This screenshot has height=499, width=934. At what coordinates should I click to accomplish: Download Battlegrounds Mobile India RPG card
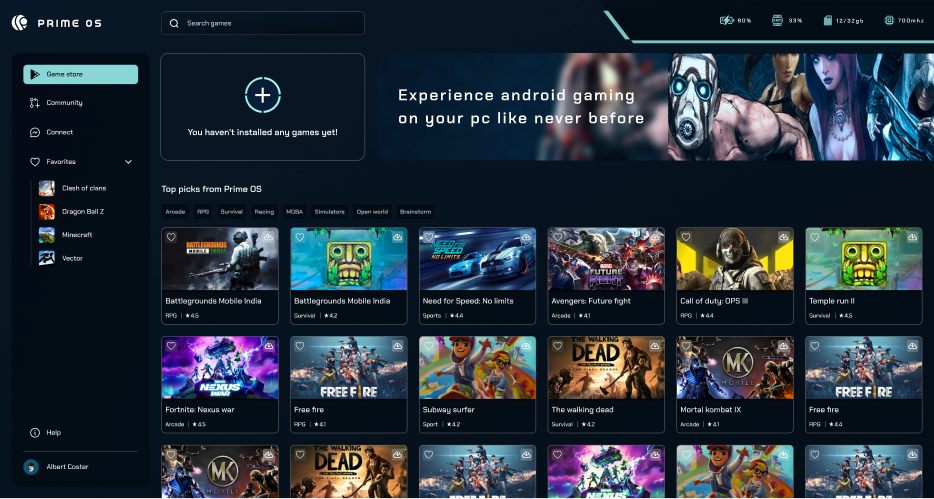pyautogui.click(x=269, y=237)
